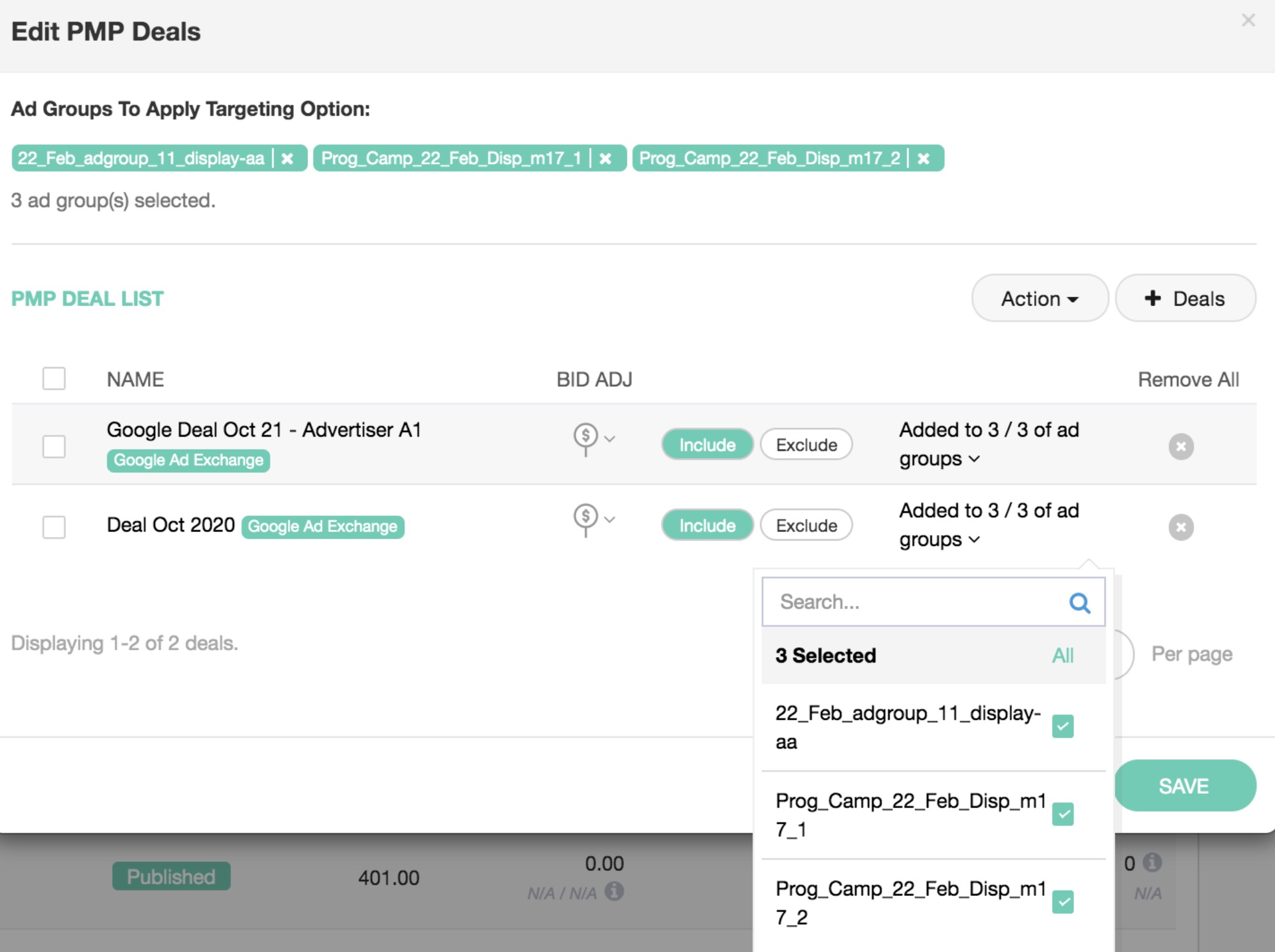
Task: Click the + Deals button
Action: pyautogui.click(x=1185, y=299)
